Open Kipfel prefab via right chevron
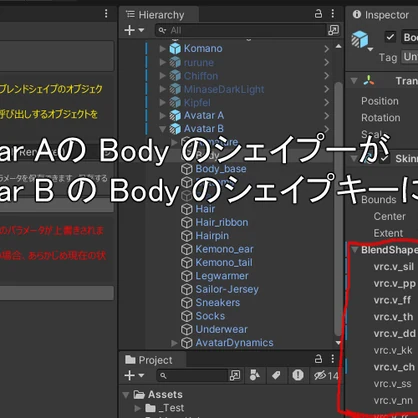The height and width of the screenshot is (418, 418). tap(327, 102)
